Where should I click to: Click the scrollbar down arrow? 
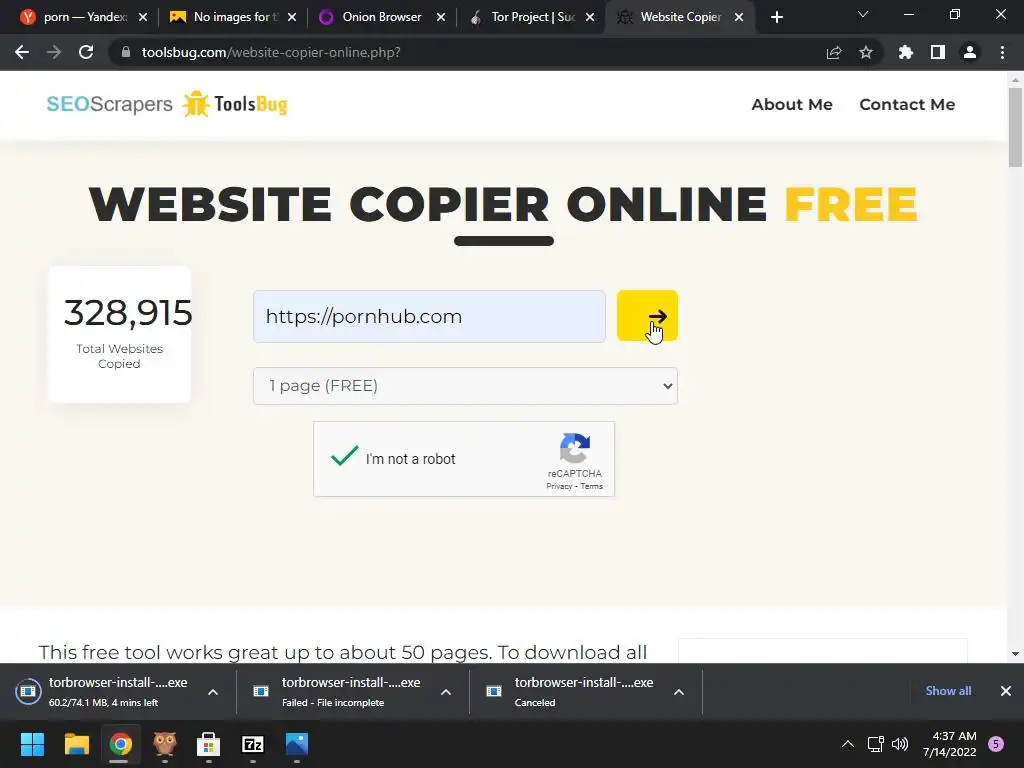[x=1015, y=654]
